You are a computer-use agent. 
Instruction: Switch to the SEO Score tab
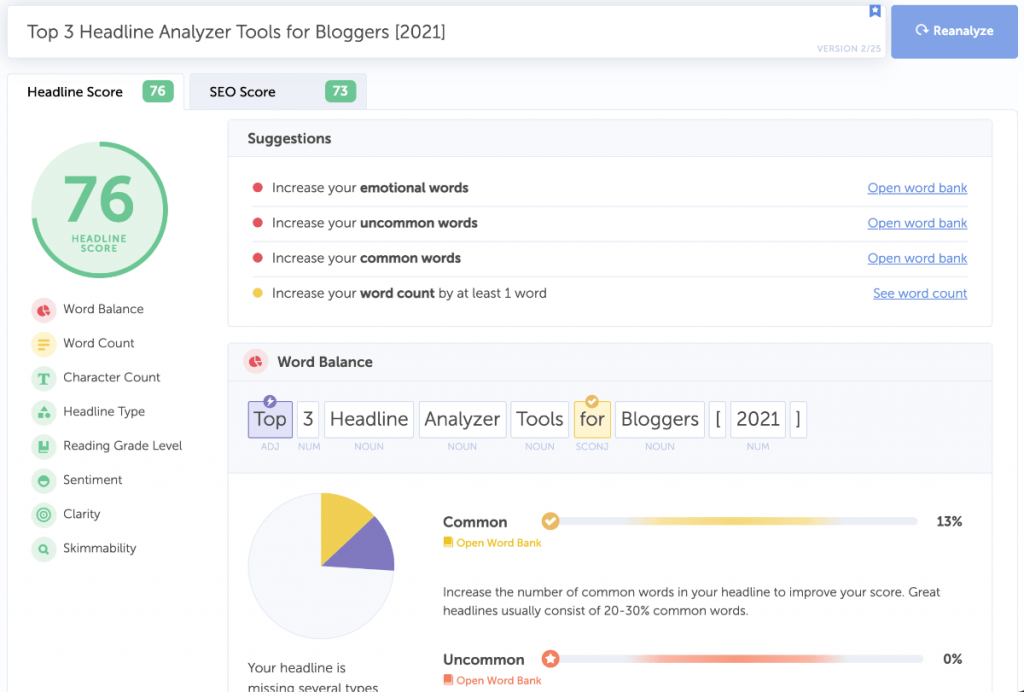pos(276,91)
